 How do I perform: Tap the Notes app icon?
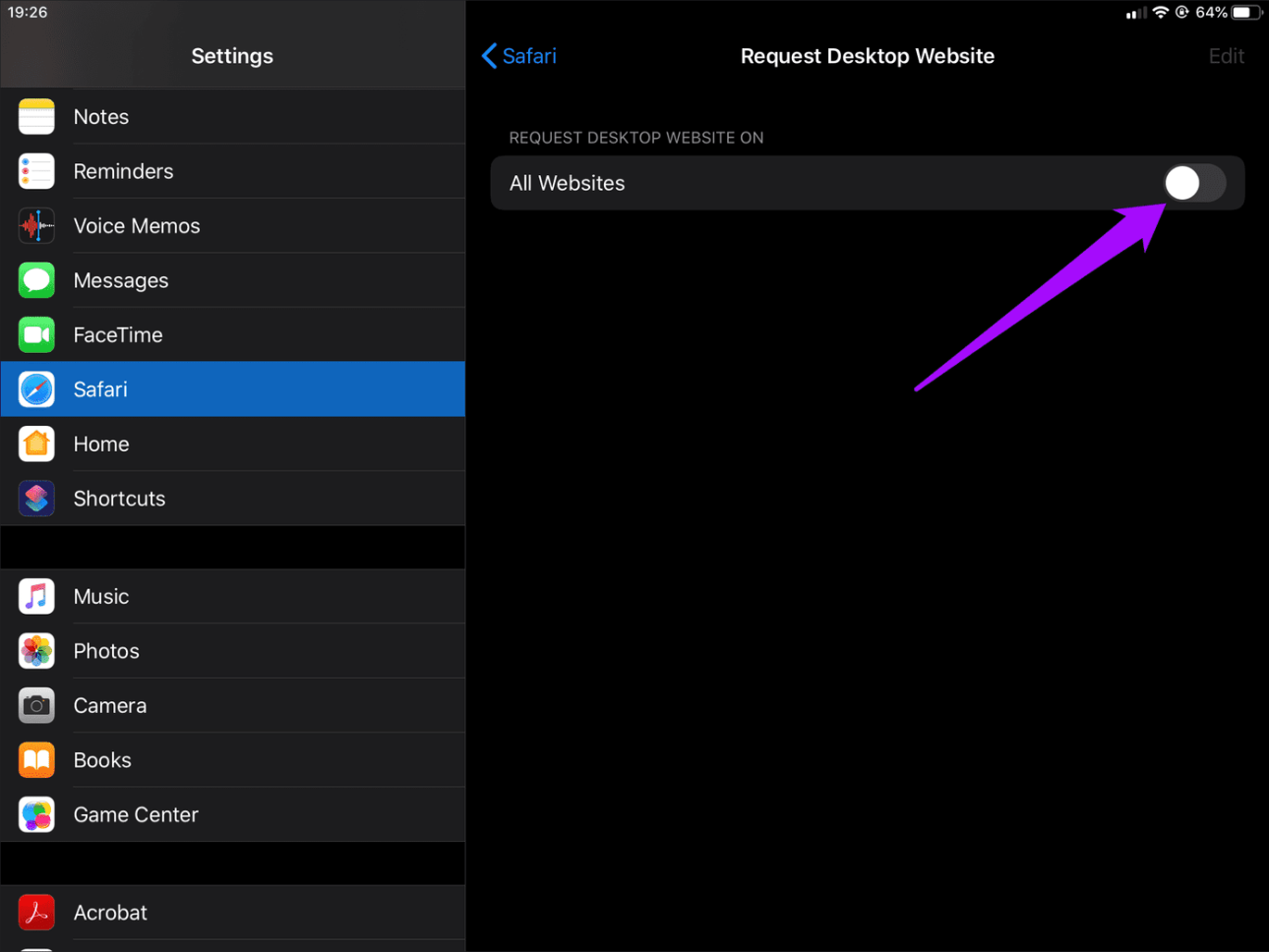[36, 117]
